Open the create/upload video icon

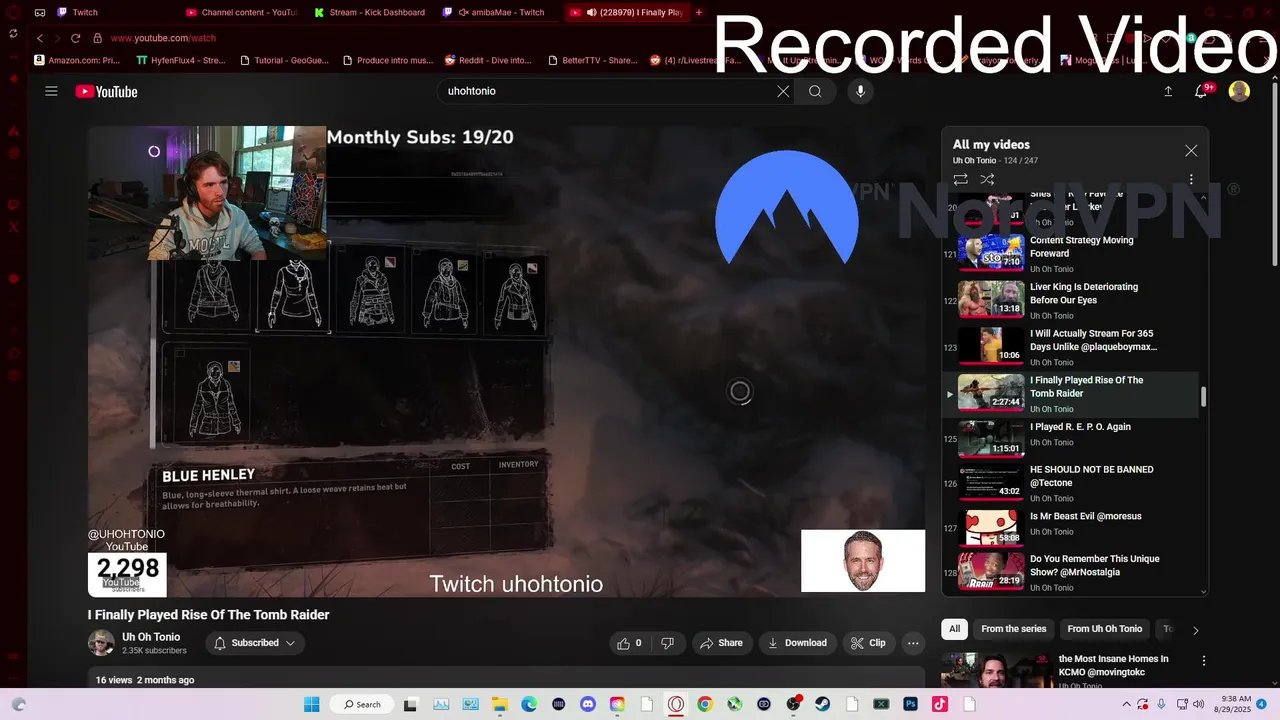[x=1167, y=91]
